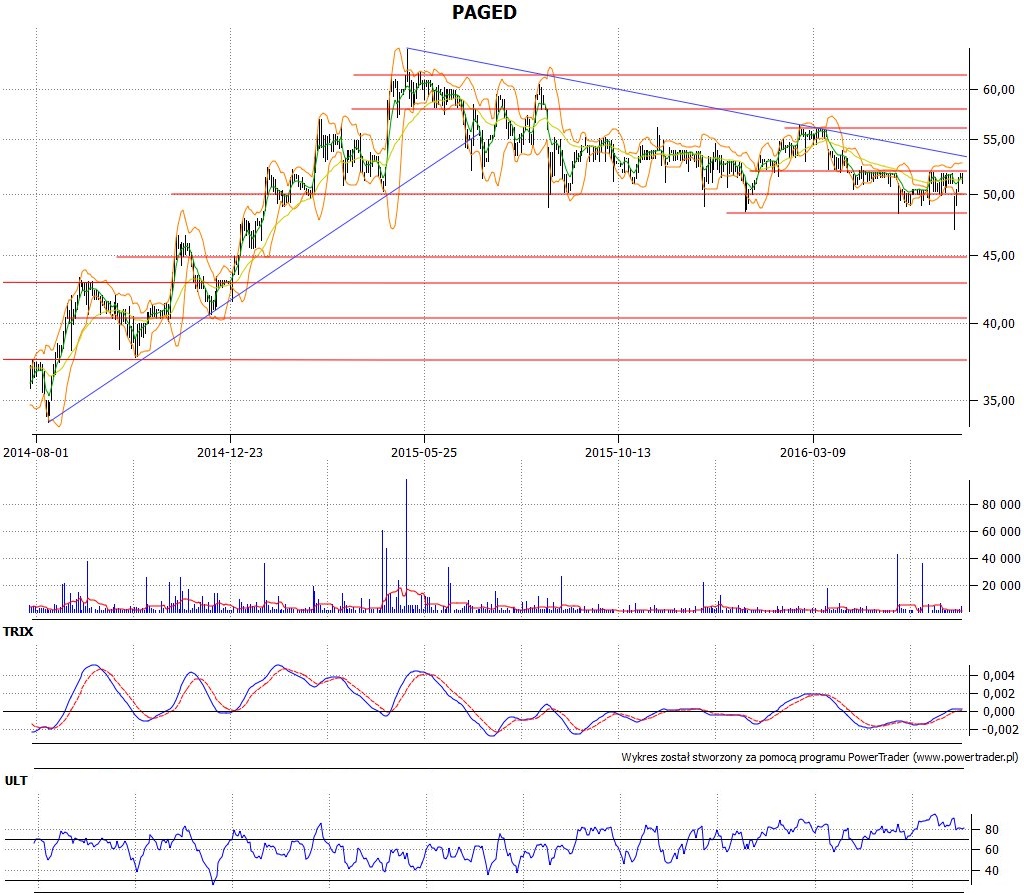
Task: Click the 0,002 TRIX axis value
Action: 999,694
